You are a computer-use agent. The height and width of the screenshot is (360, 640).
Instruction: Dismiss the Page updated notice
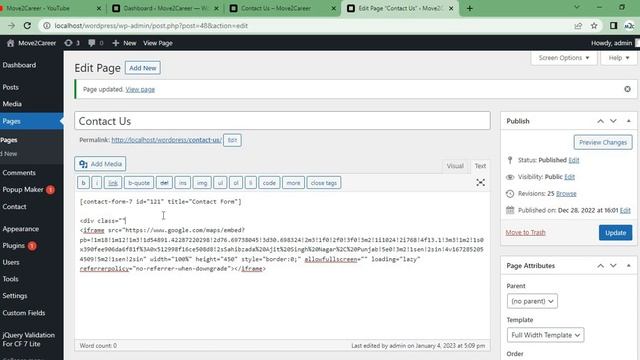(627, 89)
